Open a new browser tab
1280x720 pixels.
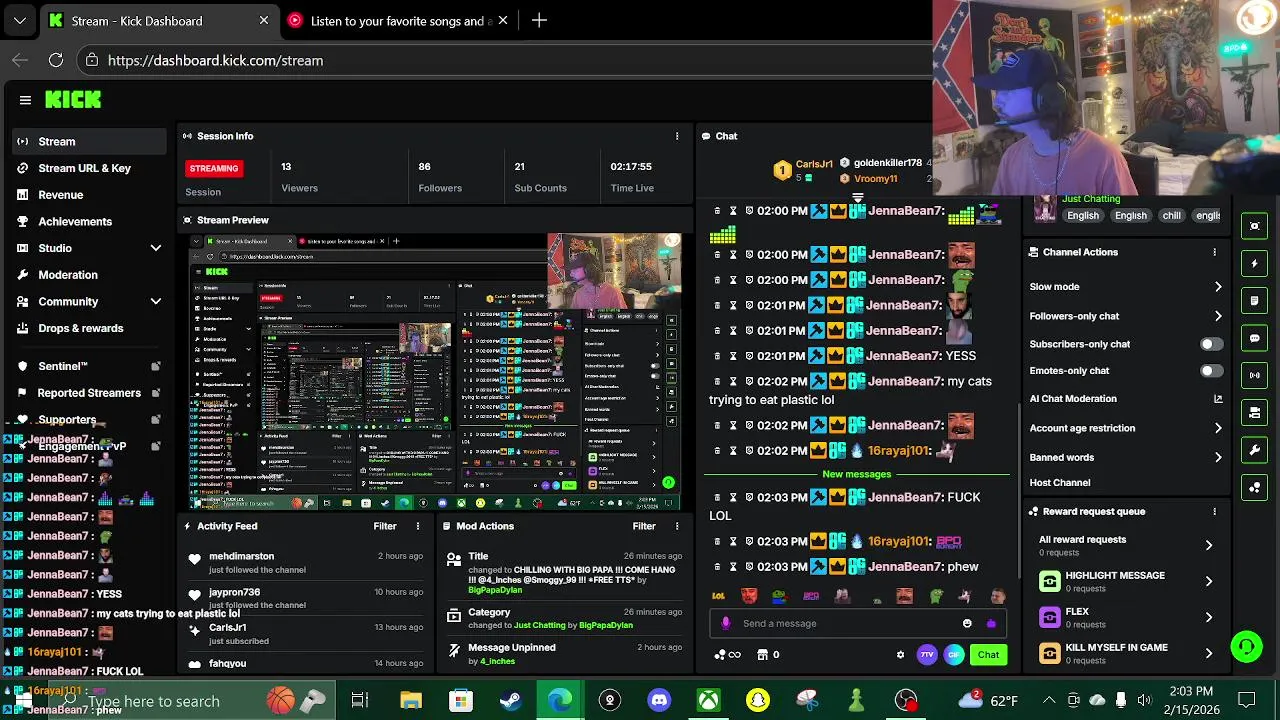539,20
